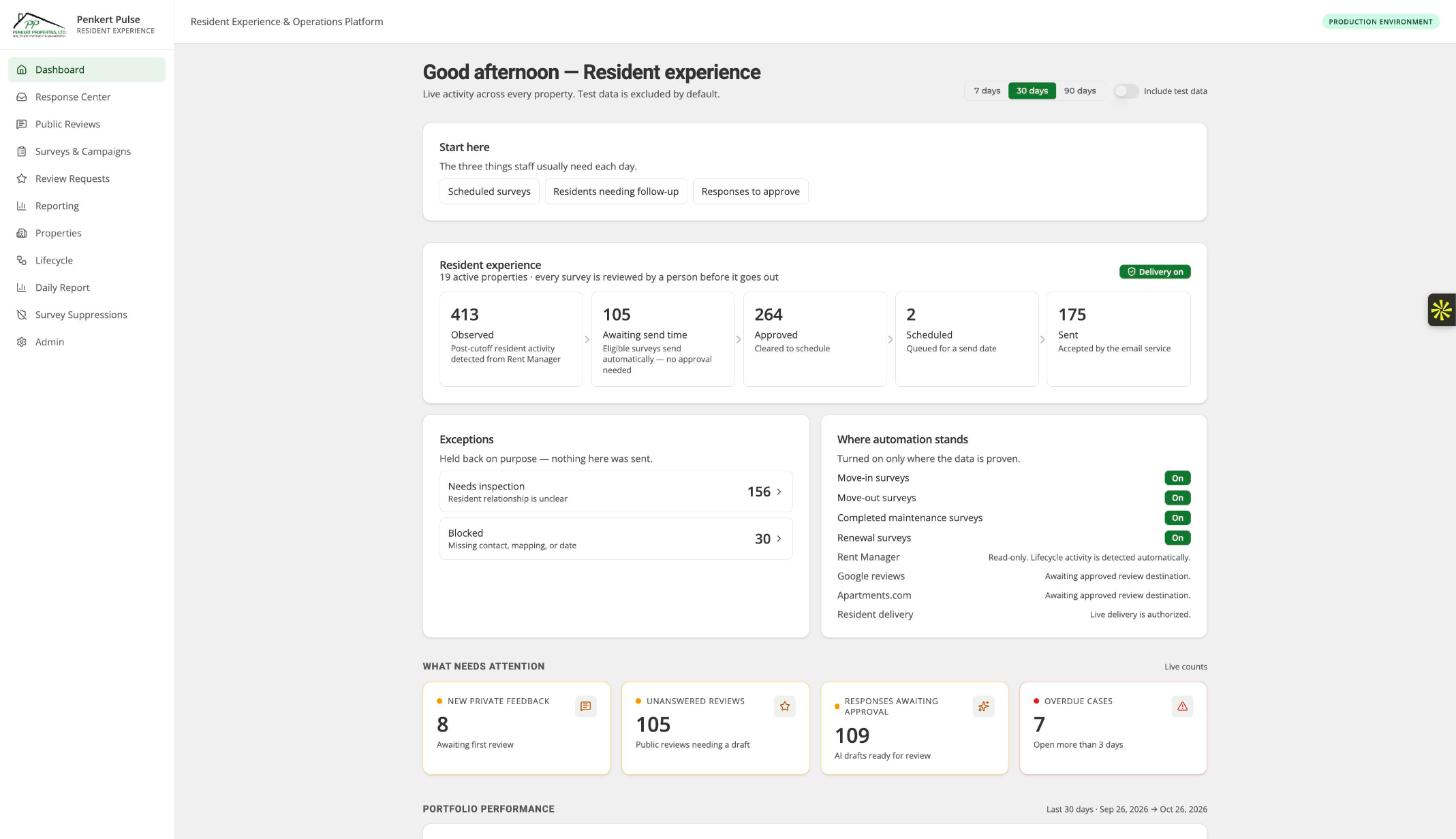The image size is (1456, 839).
Task: Click Residents needing follow-up button
Action: coord(616,192)
